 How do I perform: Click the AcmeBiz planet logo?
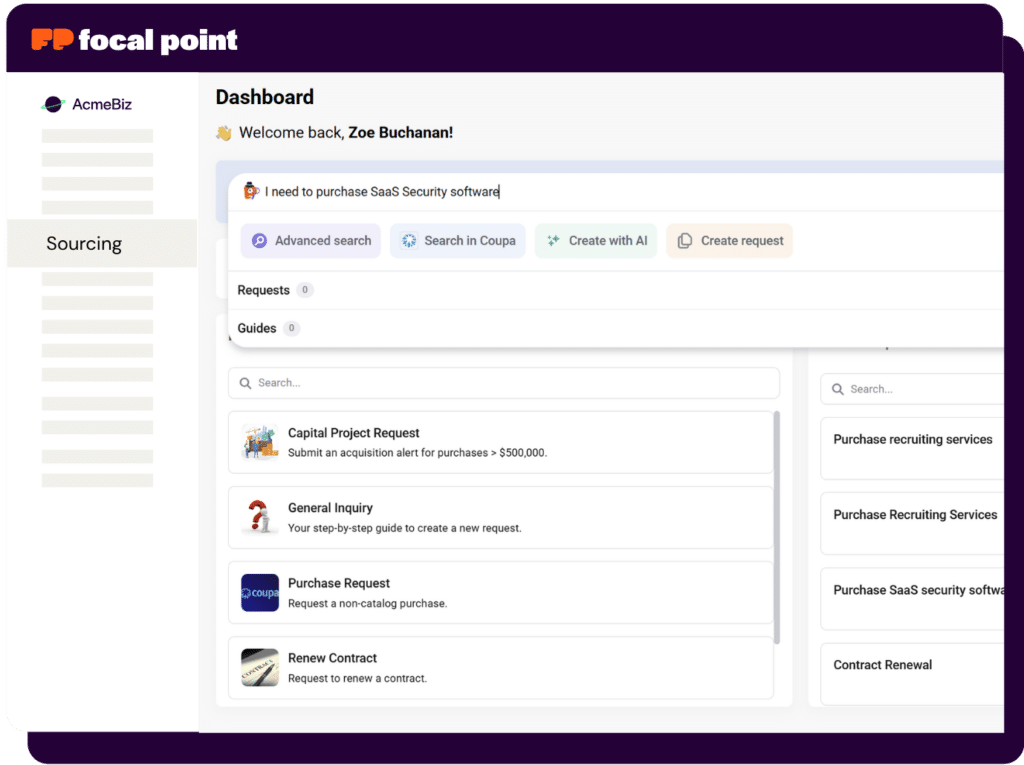click(53, 103)
